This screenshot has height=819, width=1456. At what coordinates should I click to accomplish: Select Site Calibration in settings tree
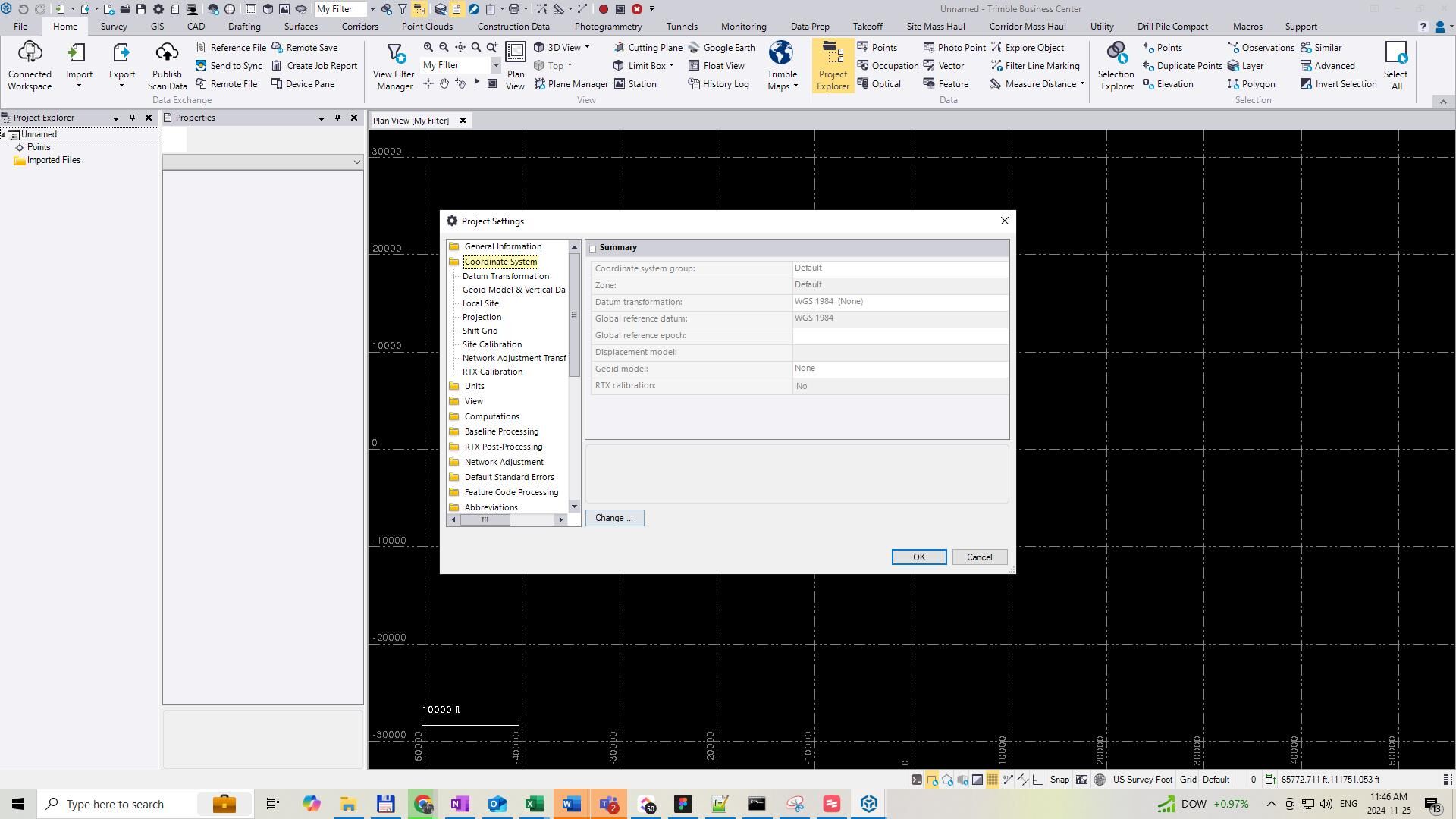coord(491,344)
